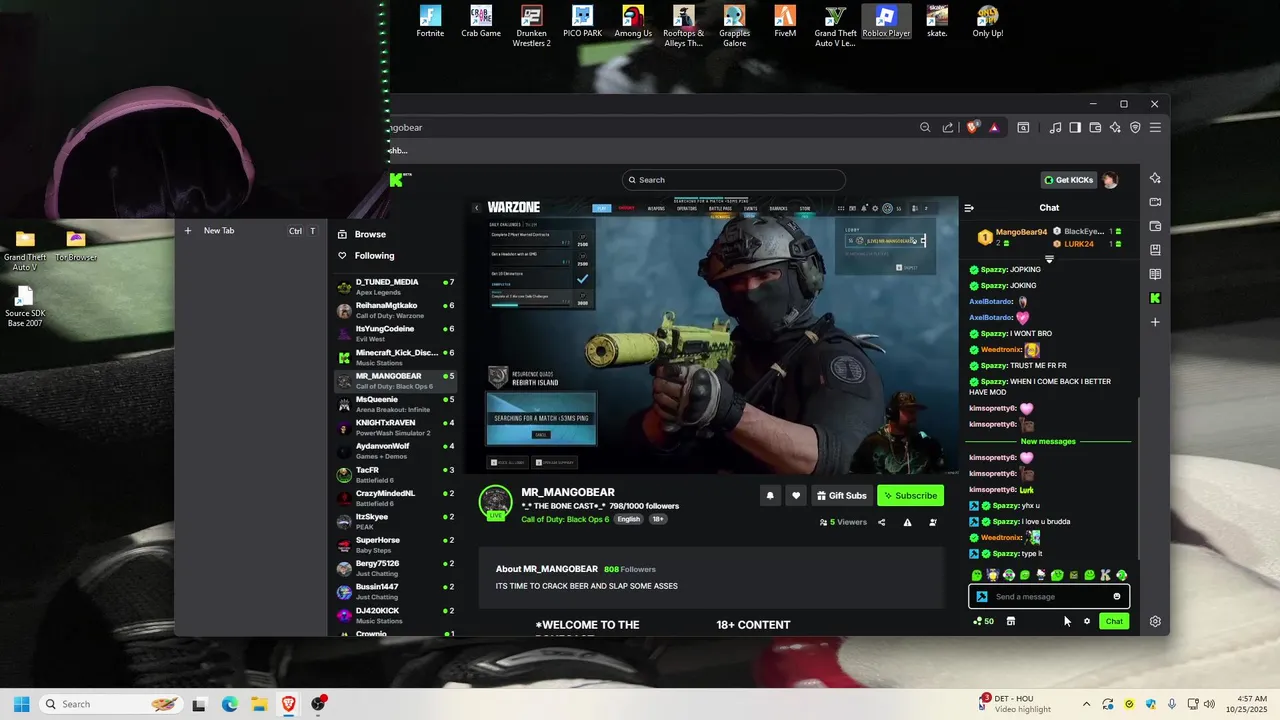Click the Send a message field

(1049, 597)
